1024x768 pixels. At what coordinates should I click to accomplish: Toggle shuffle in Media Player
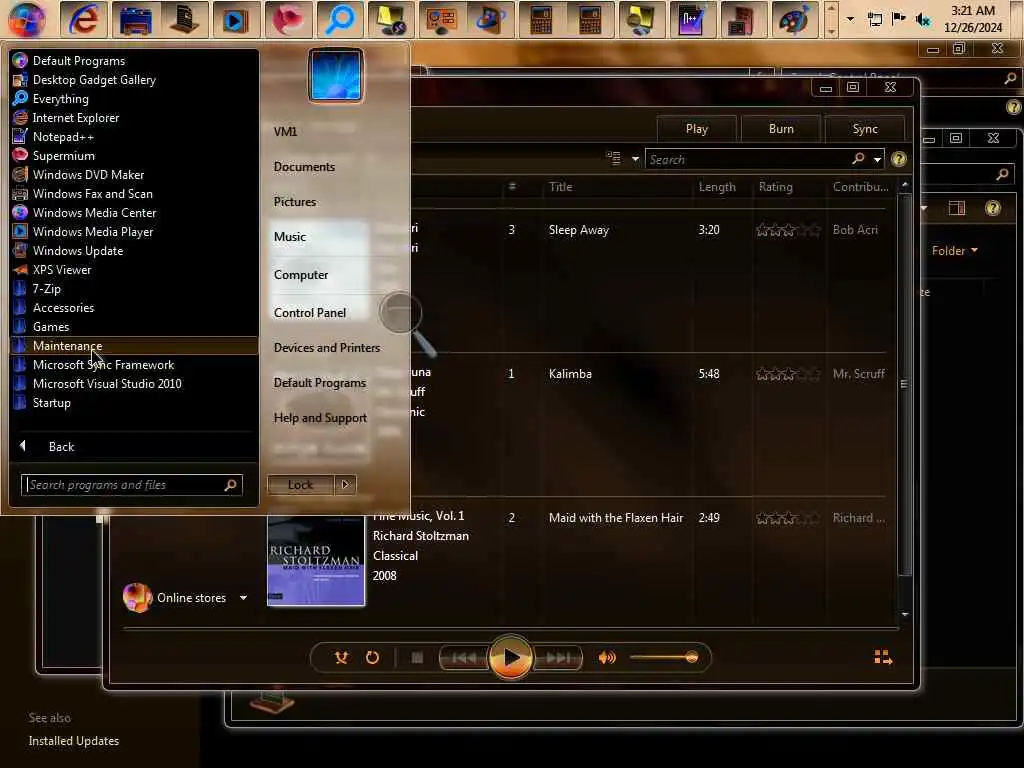click(x=341, y=658)
